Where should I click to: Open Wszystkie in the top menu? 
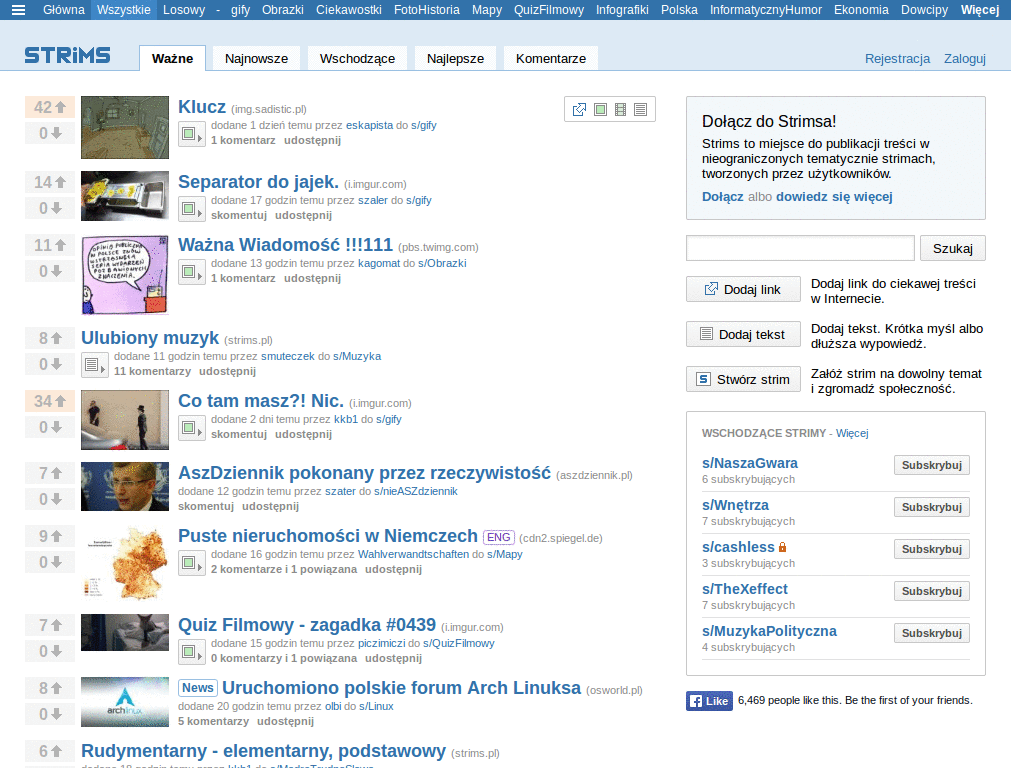pos(123,10)
